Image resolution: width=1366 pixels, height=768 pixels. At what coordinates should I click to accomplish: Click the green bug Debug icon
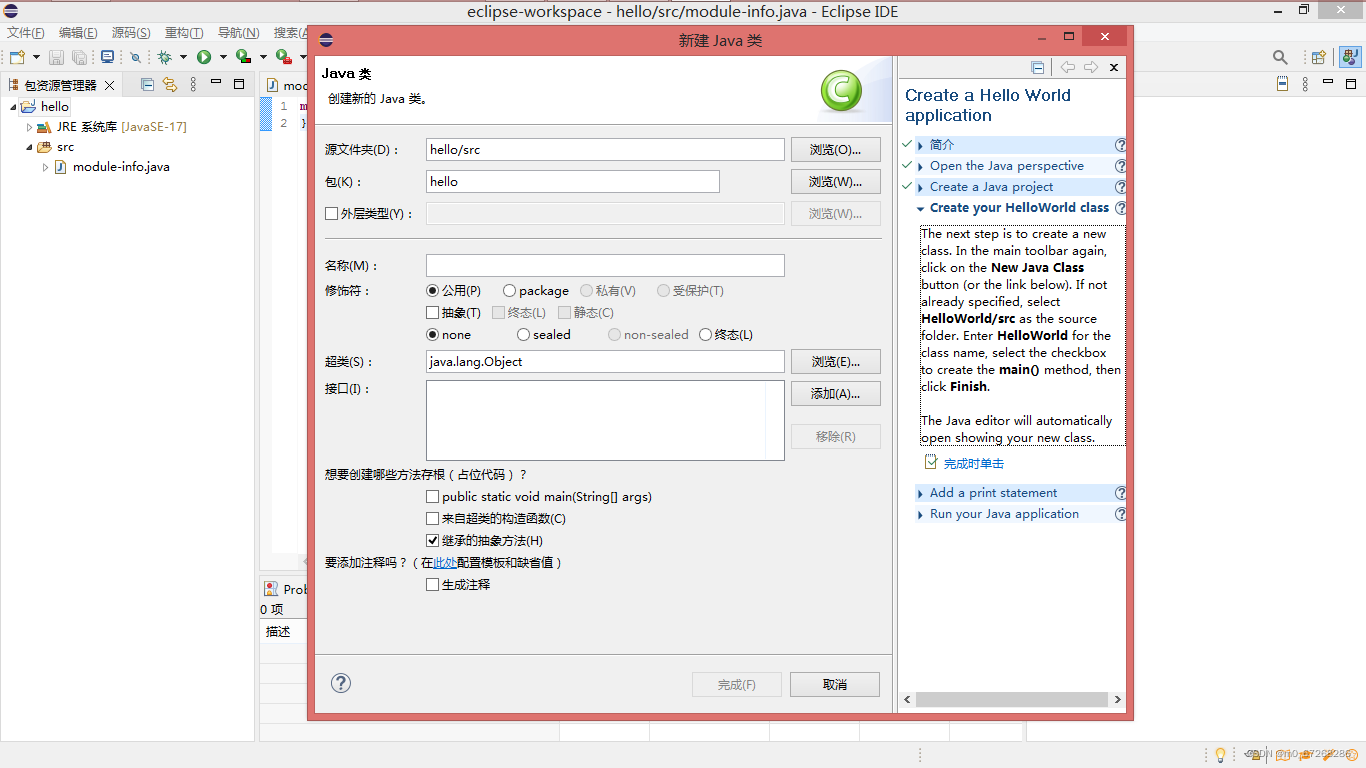[165, 57]
